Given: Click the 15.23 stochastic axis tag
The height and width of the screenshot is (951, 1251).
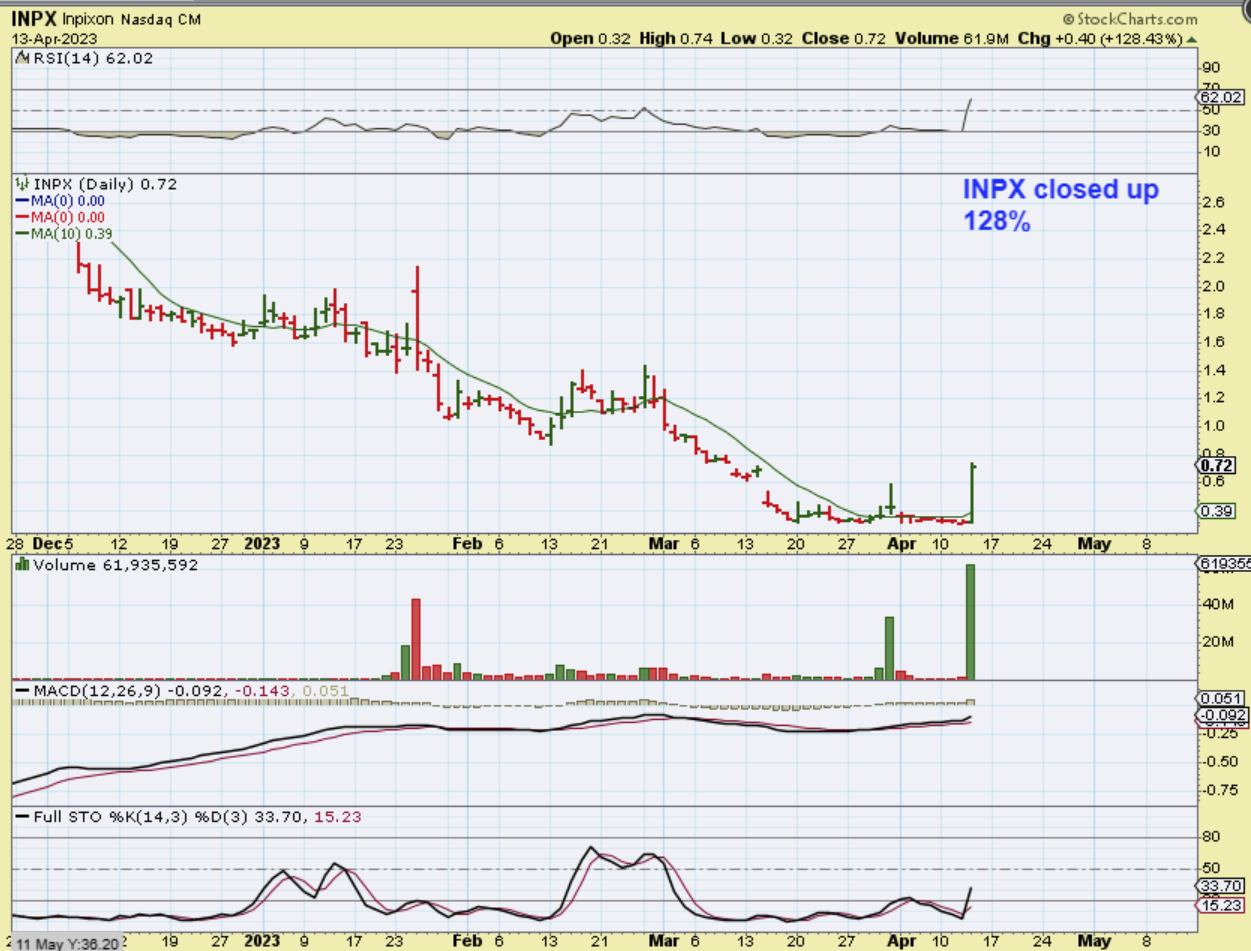Looking at the screenshot, I should tap(1223, 905).
